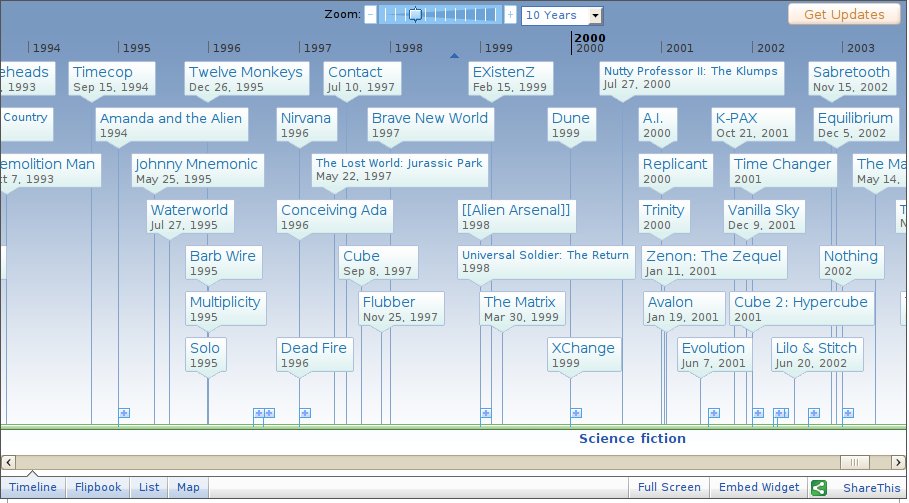Open the Amanda and the Alien event

172,125
